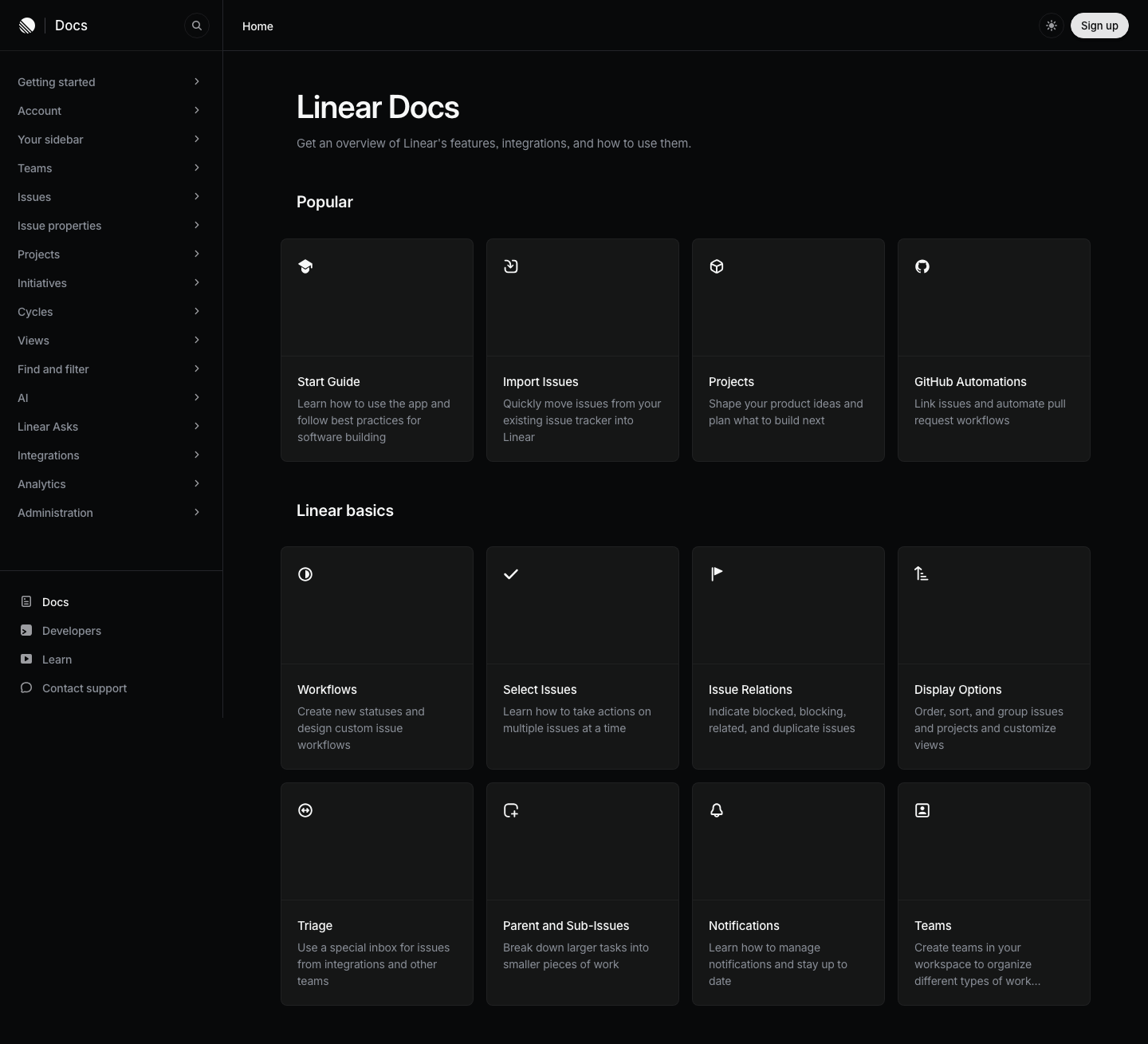Click the Display Options sort icon
The image size is (1148, 1044).
click(922, 574)
